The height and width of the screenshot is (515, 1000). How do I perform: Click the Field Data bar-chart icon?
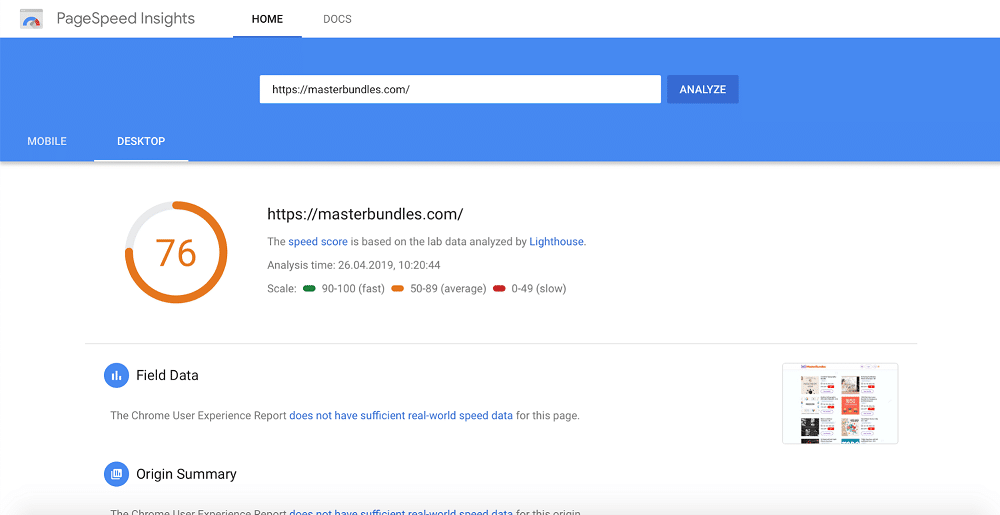click(x=117, y=375)
